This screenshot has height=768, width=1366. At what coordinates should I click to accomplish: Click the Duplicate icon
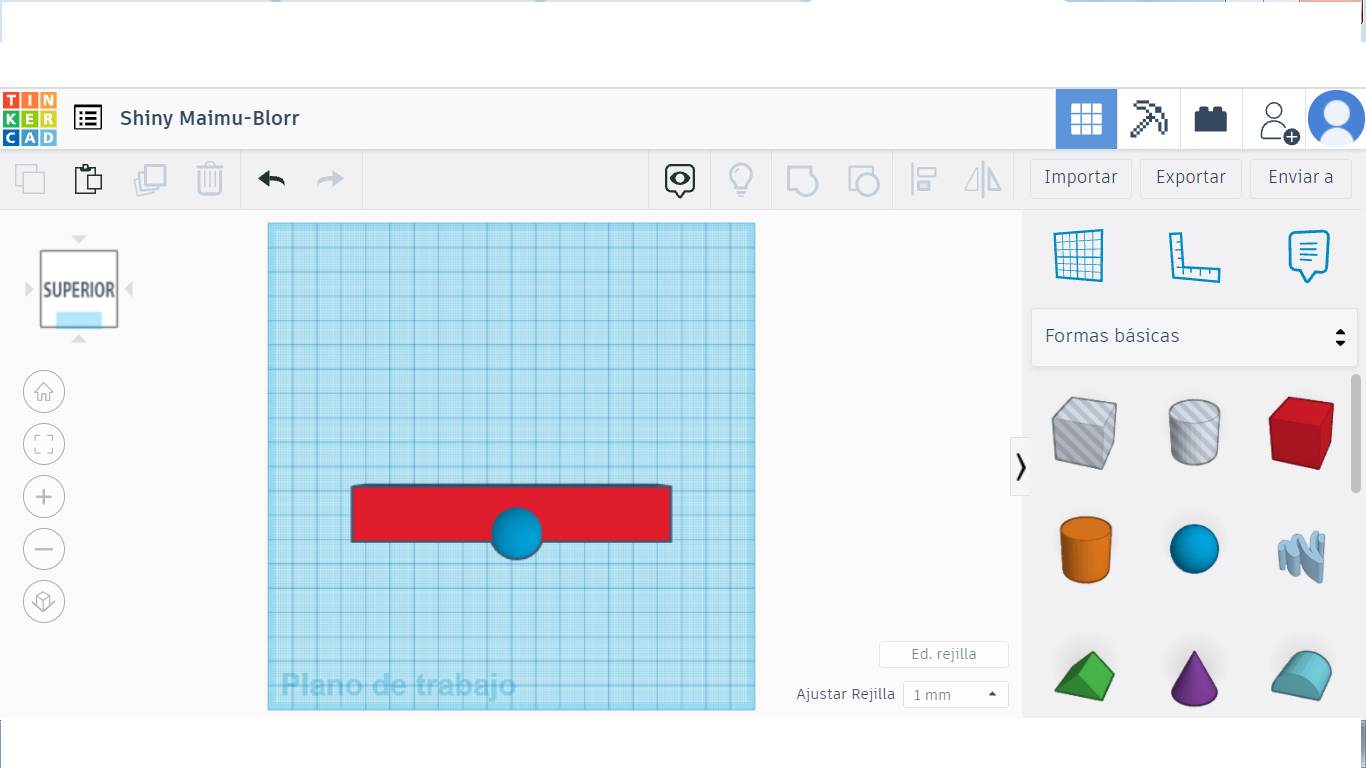tap(150, 179)
